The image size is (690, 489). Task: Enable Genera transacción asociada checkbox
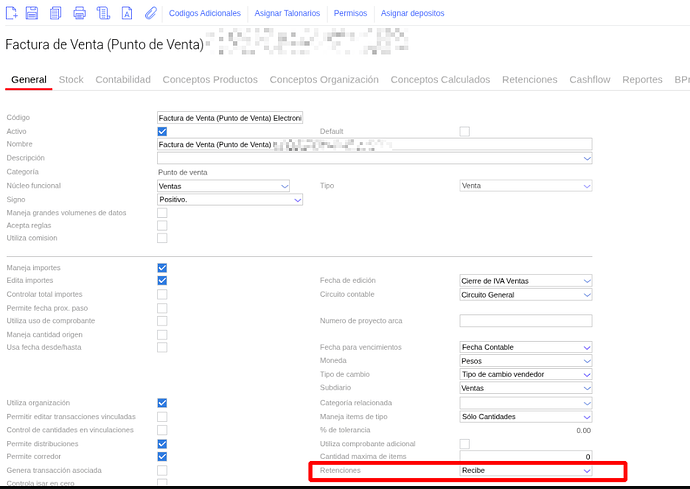pyautogui.click(x=162, y=470)
